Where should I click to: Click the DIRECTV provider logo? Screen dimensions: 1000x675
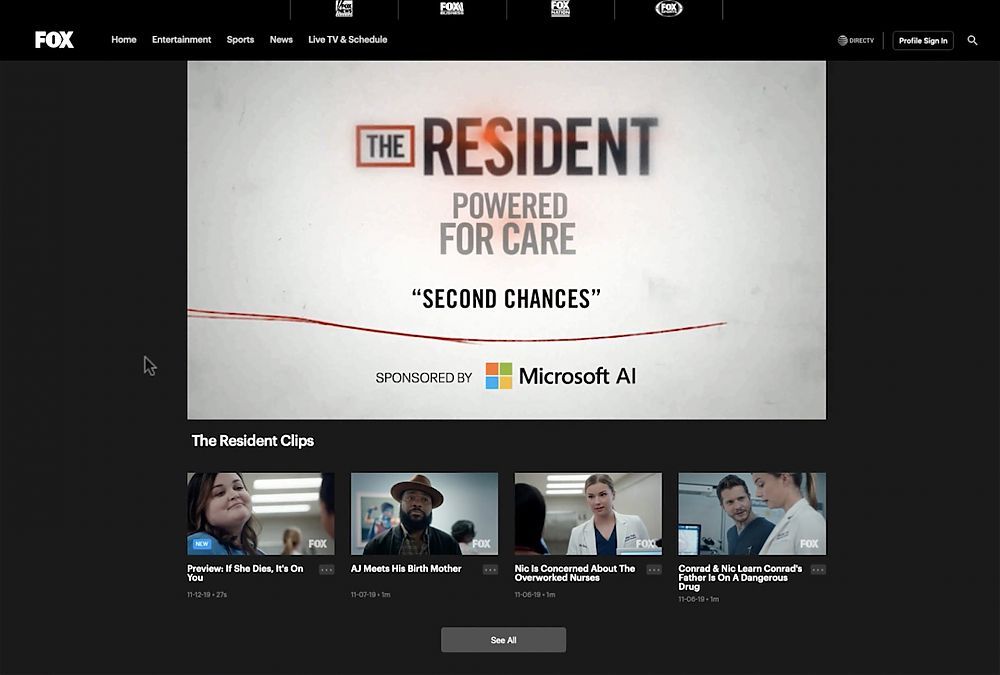click(x=856, y=41)
